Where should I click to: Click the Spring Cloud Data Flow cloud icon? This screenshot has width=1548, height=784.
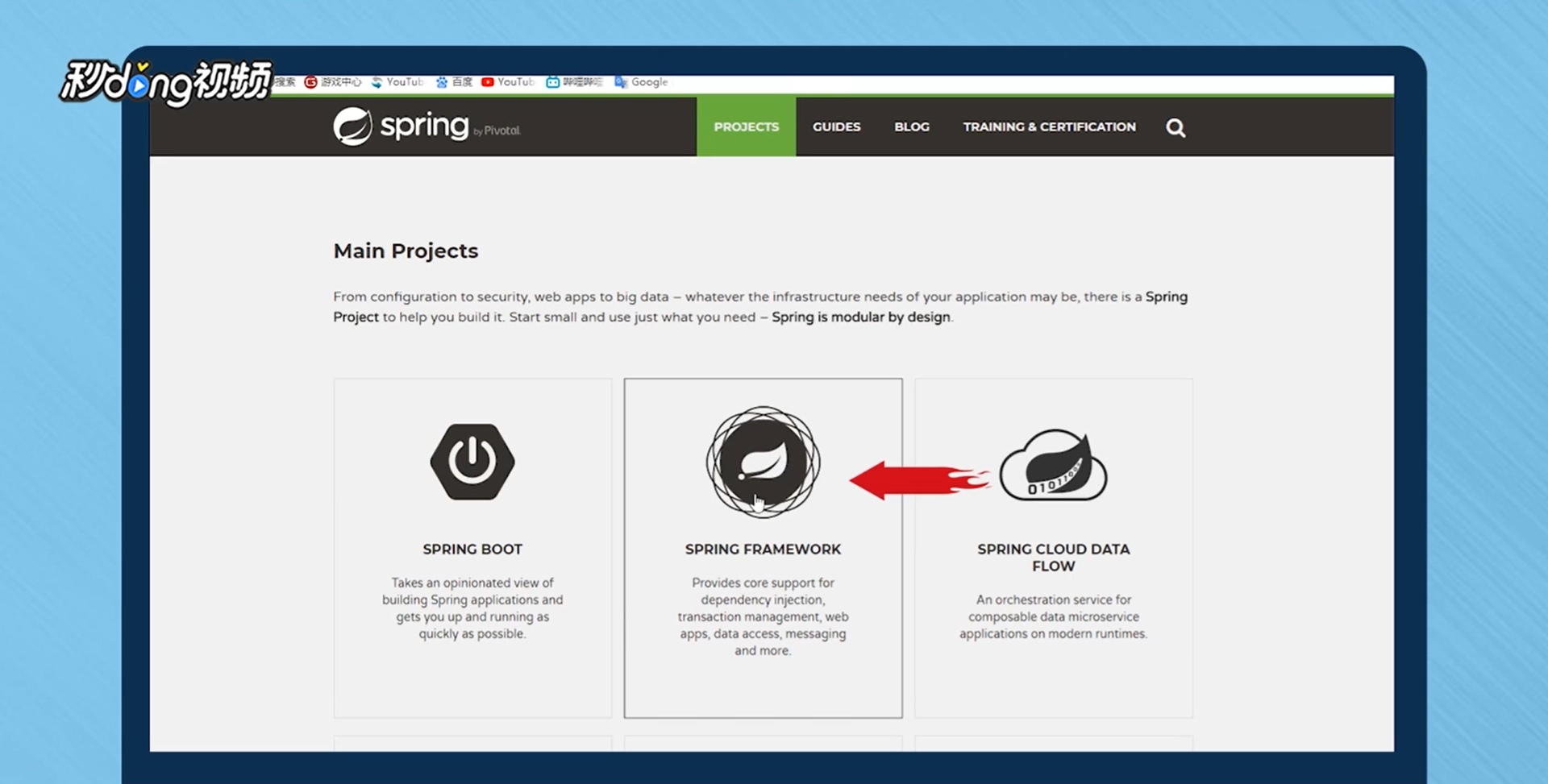[x=1053, y=465]
